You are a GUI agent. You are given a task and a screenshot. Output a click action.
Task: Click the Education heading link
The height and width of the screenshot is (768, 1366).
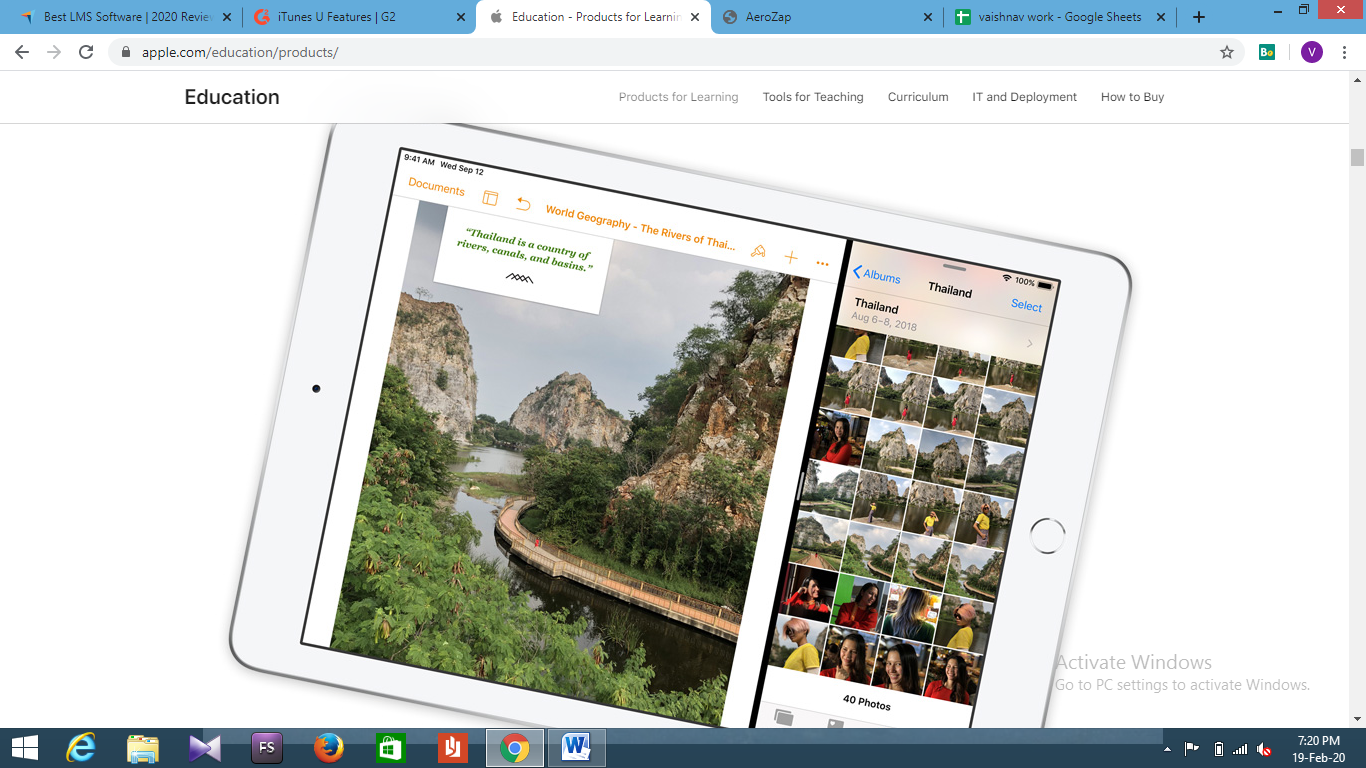(232, 97)
